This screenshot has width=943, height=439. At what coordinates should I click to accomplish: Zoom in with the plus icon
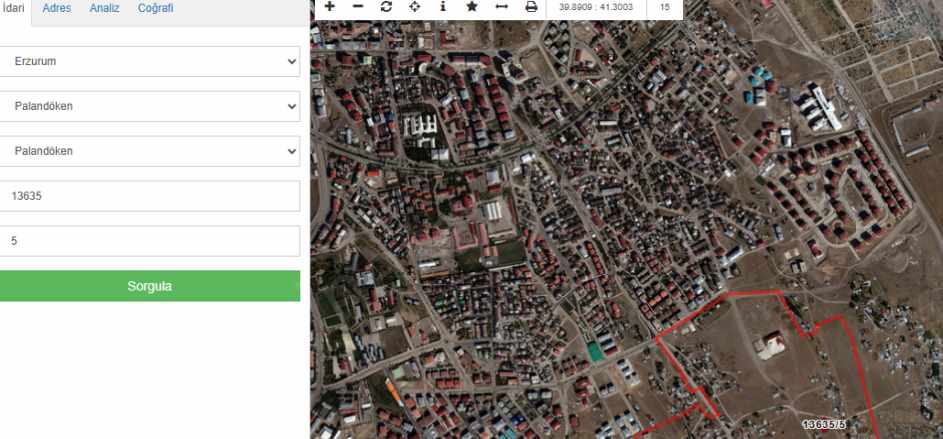click(x=330, y=7)
